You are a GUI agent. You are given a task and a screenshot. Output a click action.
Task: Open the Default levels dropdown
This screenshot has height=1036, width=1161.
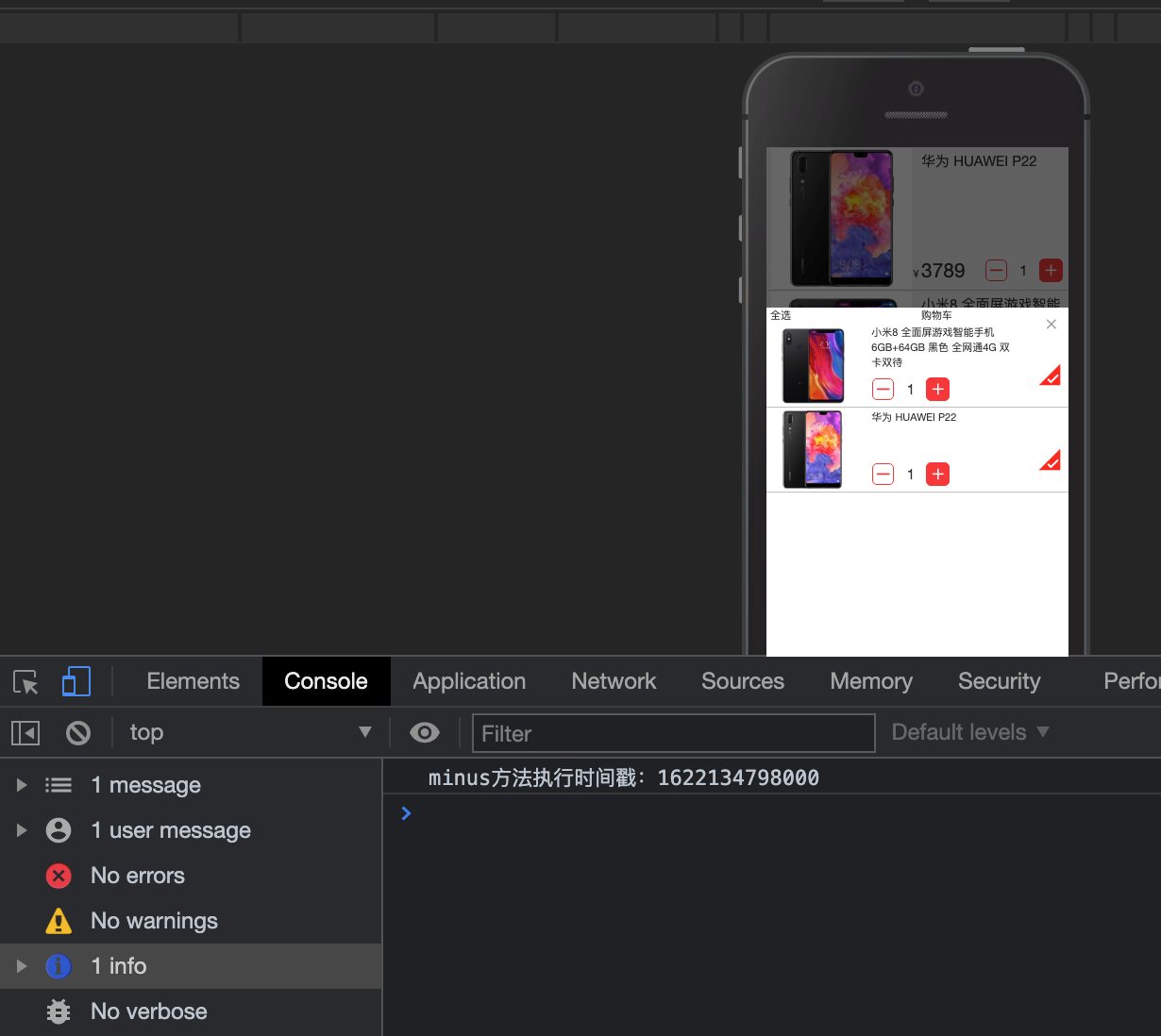[970, 732]
